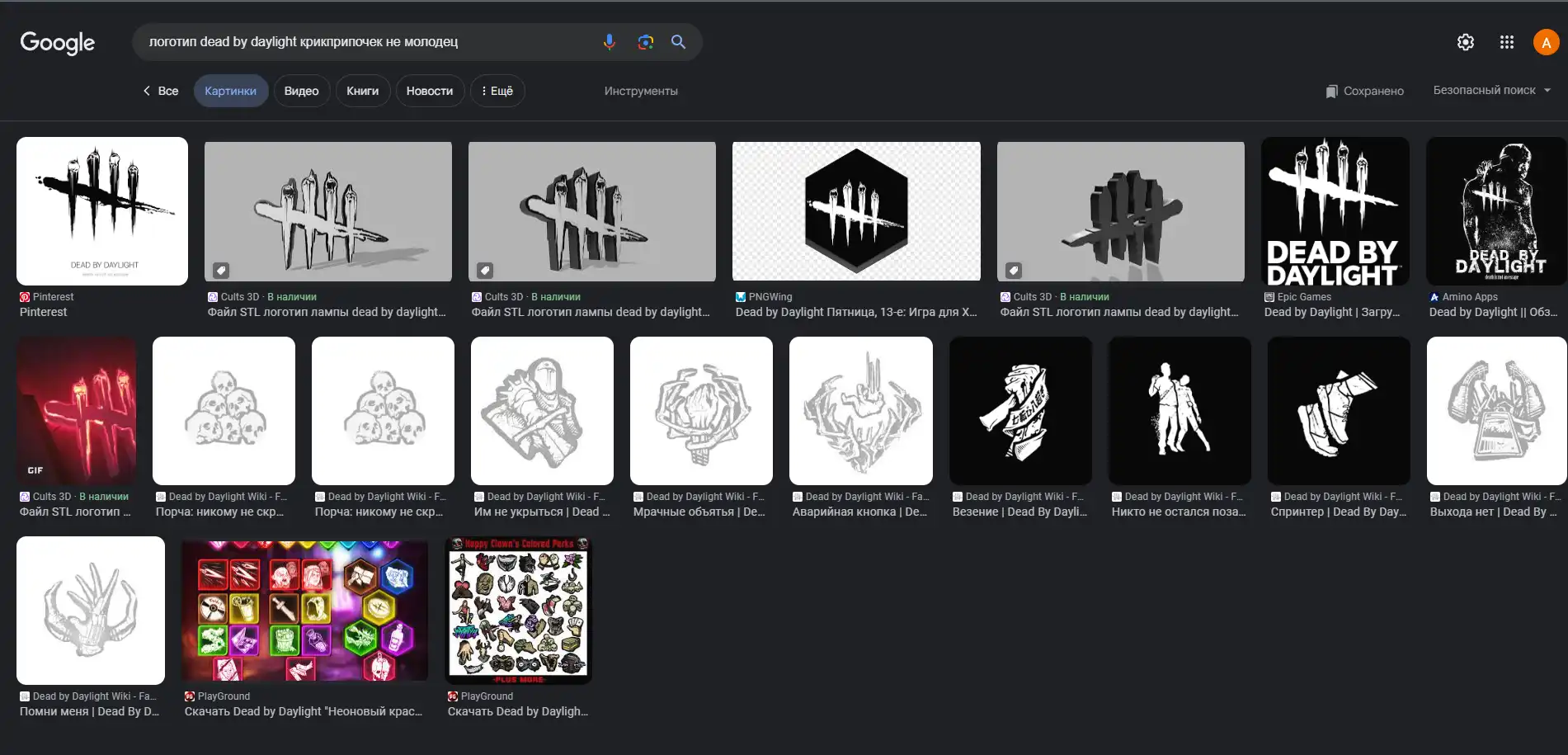1568x755 pixels.
Task: Open 'Никто не остался позади' perk image
Action: tap(1180, 411)
